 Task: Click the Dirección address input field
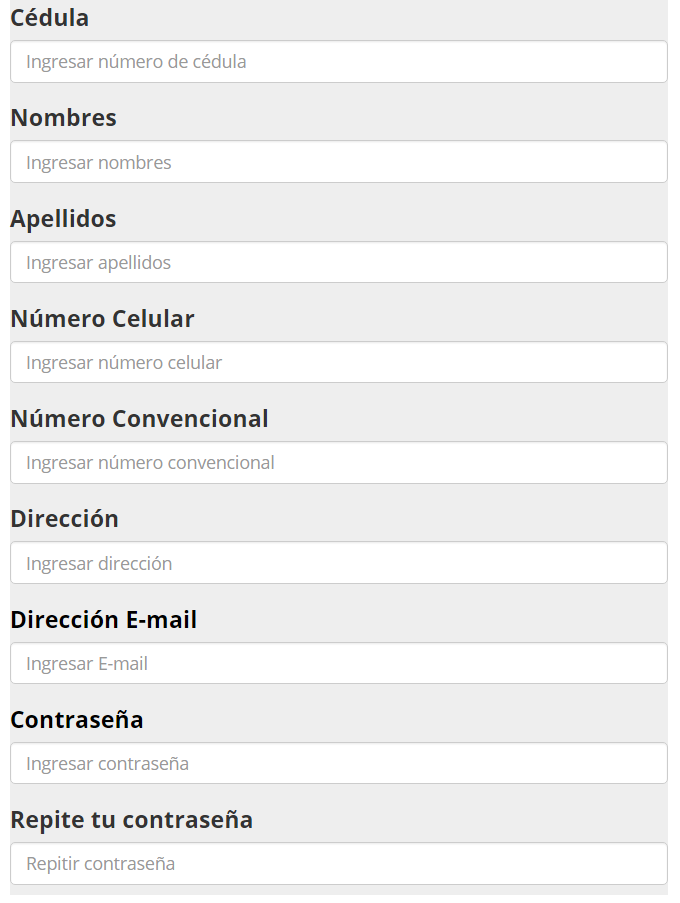[x=338, y=563]
